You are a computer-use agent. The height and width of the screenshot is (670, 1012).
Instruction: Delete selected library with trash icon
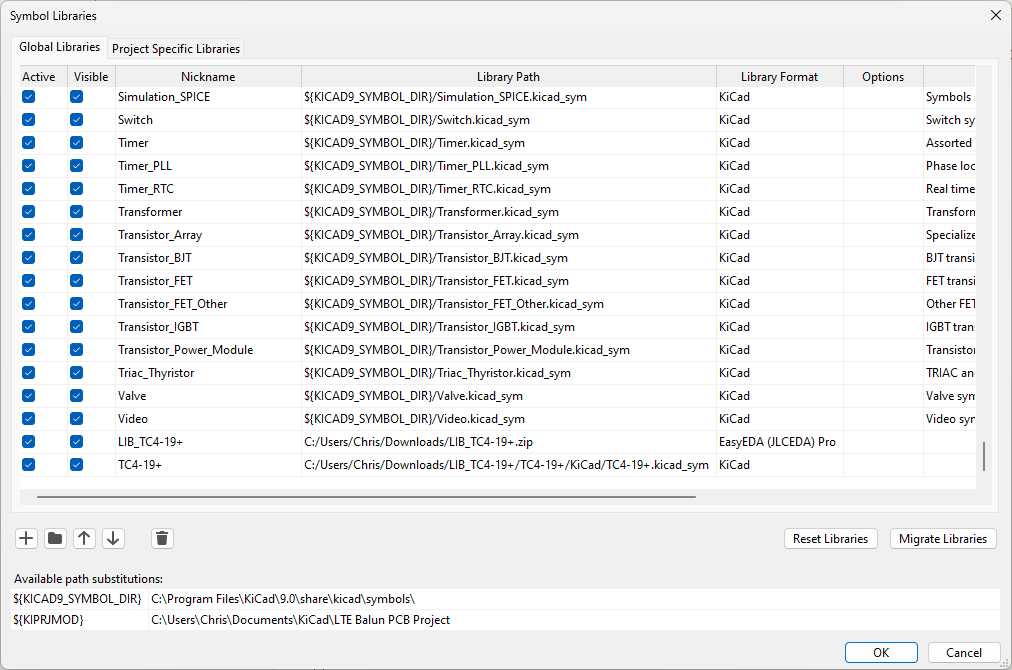(162, 538)
